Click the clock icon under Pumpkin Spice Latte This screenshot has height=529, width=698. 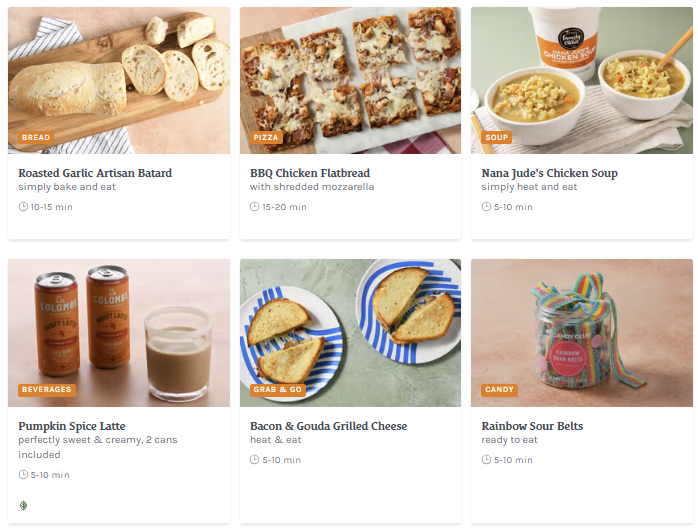(23, 475)
